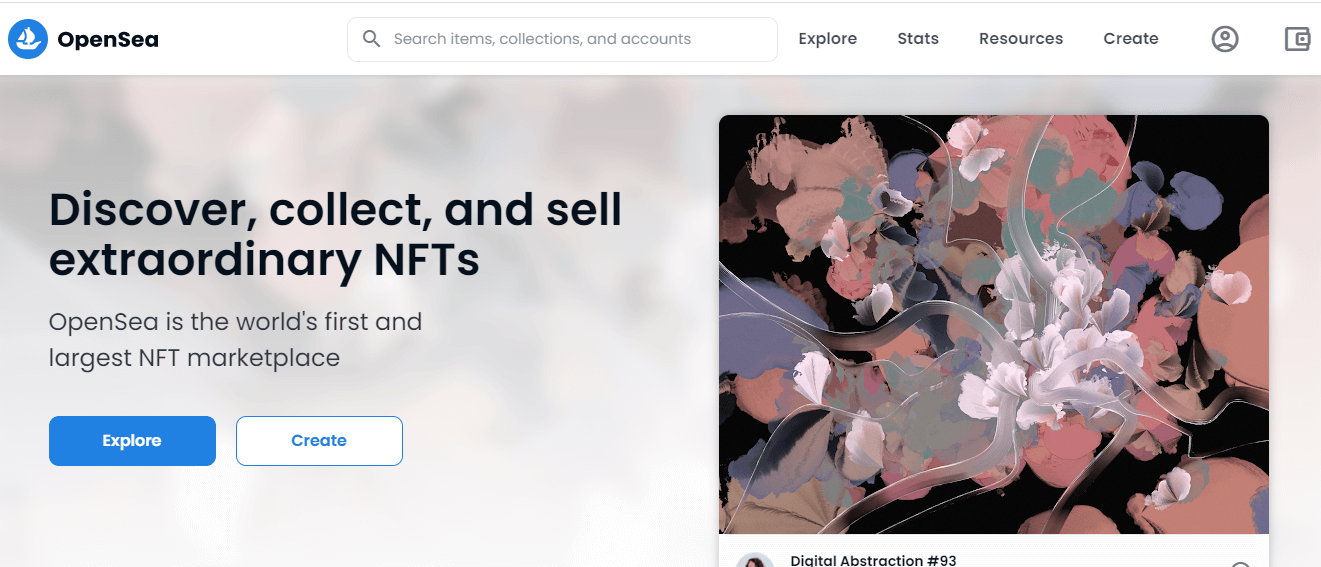Click the OpenSea brand name text
The width and height of the screenshot is (1321, 567).
[x=108, y=39]
